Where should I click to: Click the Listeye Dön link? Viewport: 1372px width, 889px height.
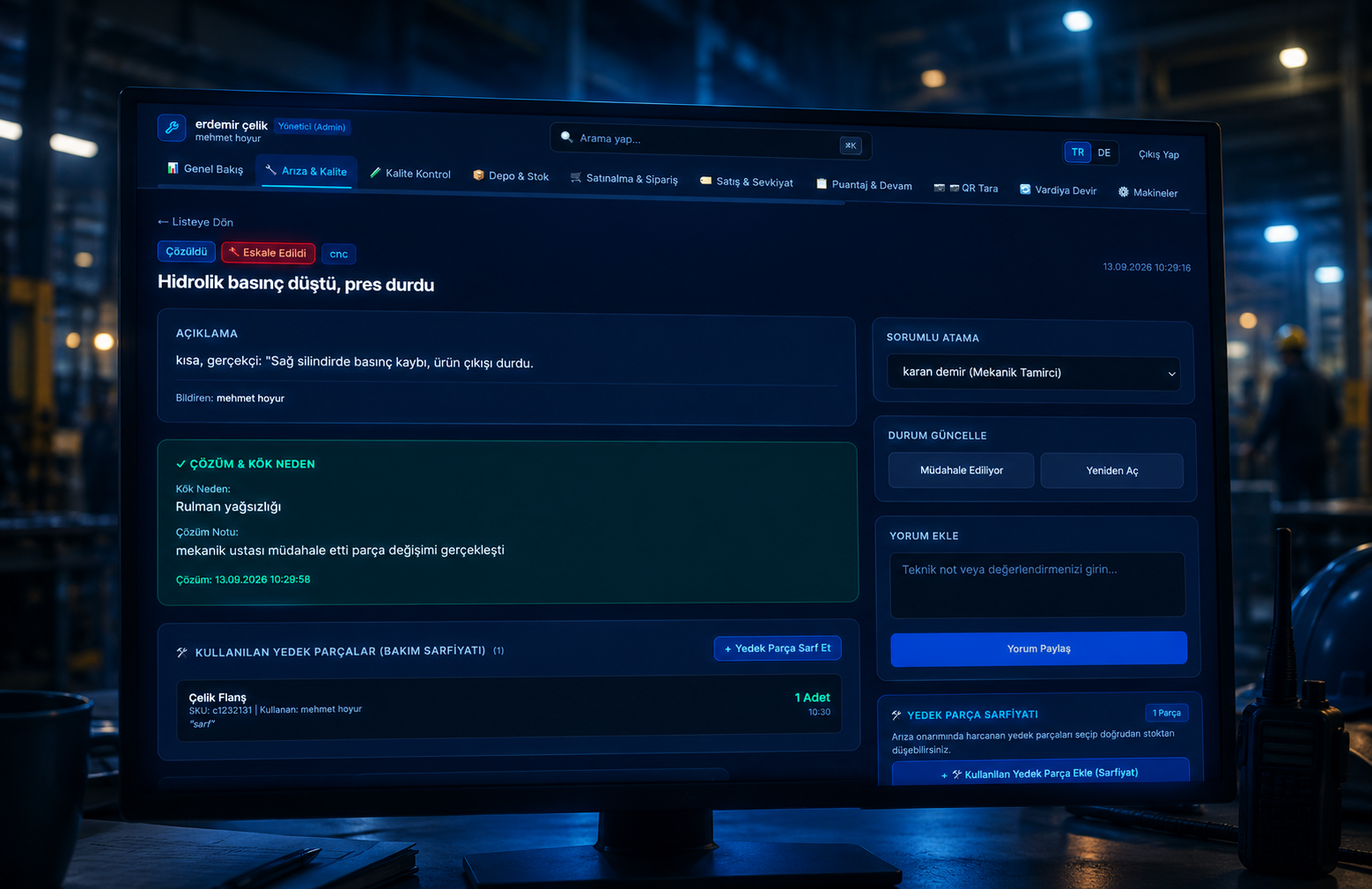pos(195,222)
